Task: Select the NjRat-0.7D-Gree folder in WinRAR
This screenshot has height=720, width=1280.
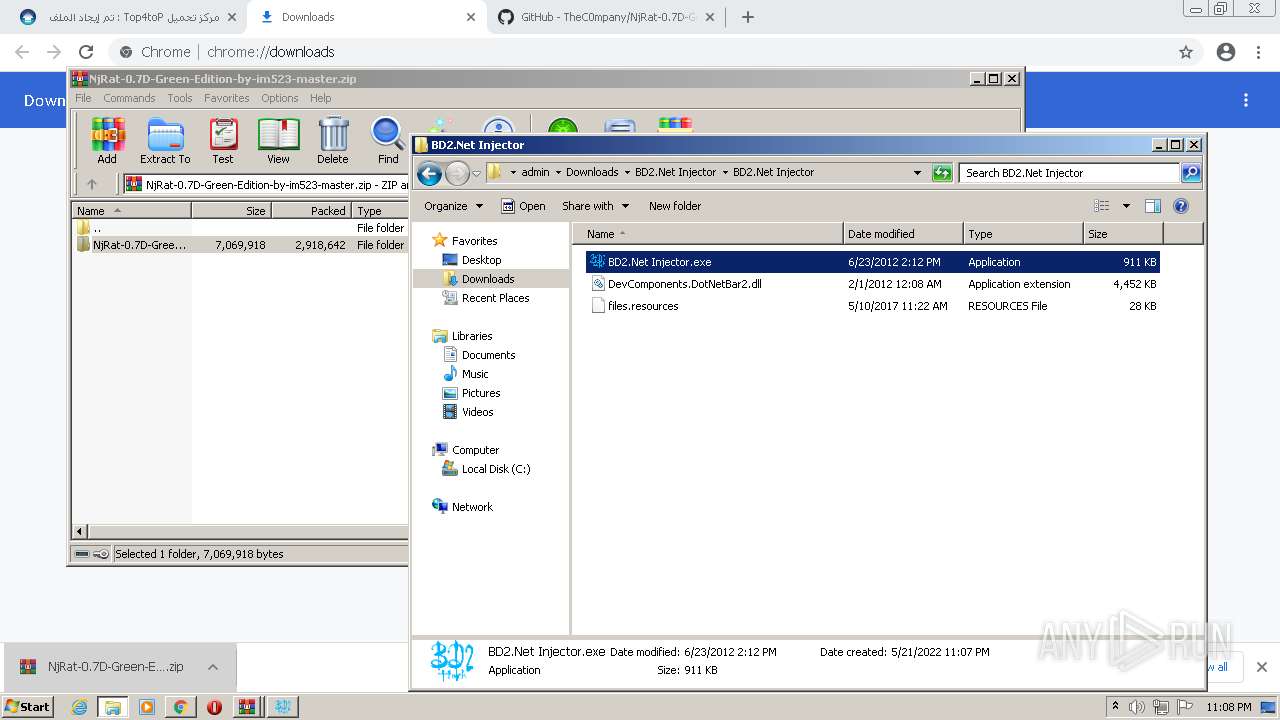Action: pyautogui.click(x=139, y=245)
